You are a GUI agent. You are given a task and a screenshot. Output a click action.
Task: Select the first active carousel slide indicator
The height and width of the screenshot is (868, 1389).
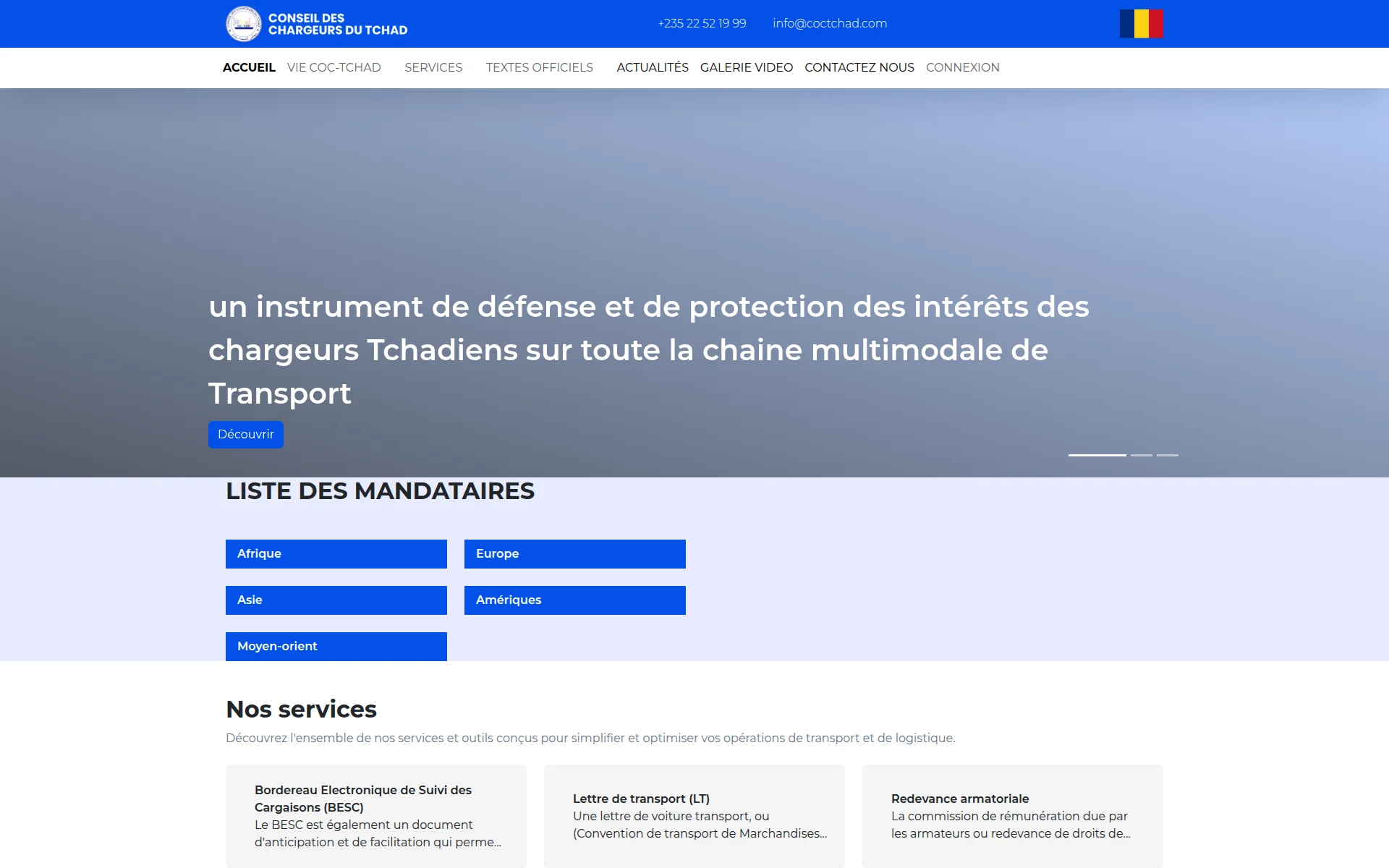coord(1097,455)
